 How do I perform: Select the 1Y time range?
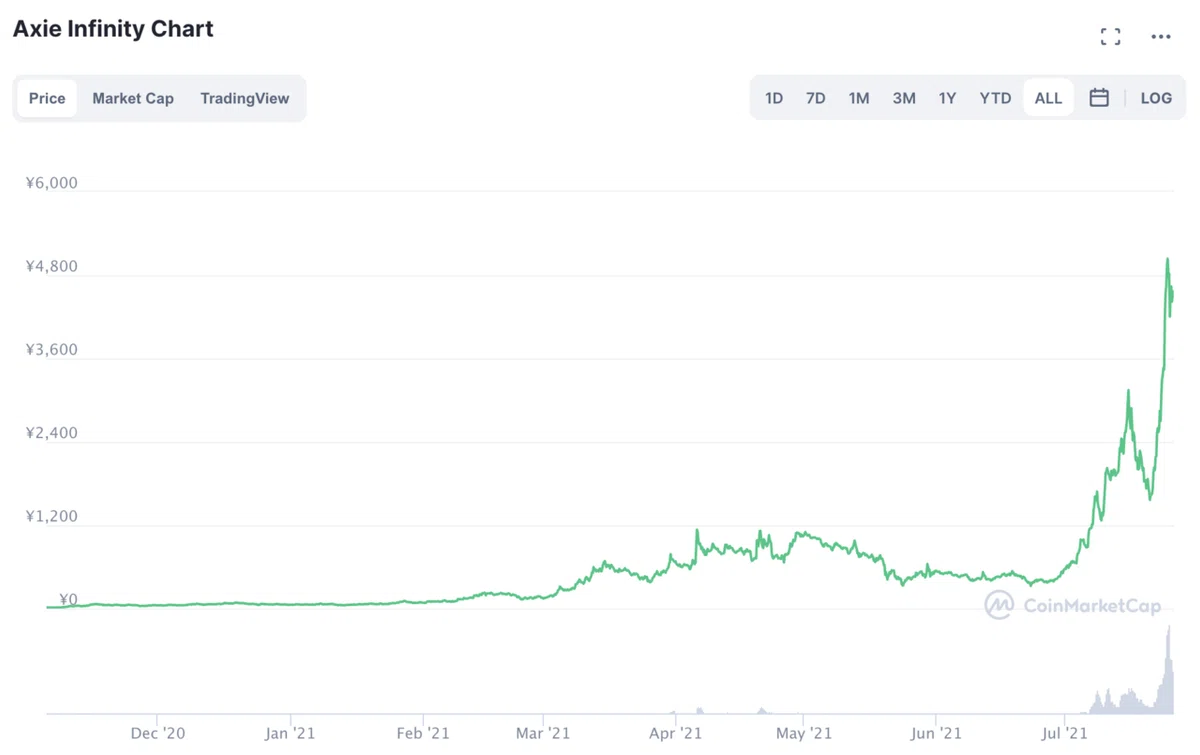pos(947,98)
